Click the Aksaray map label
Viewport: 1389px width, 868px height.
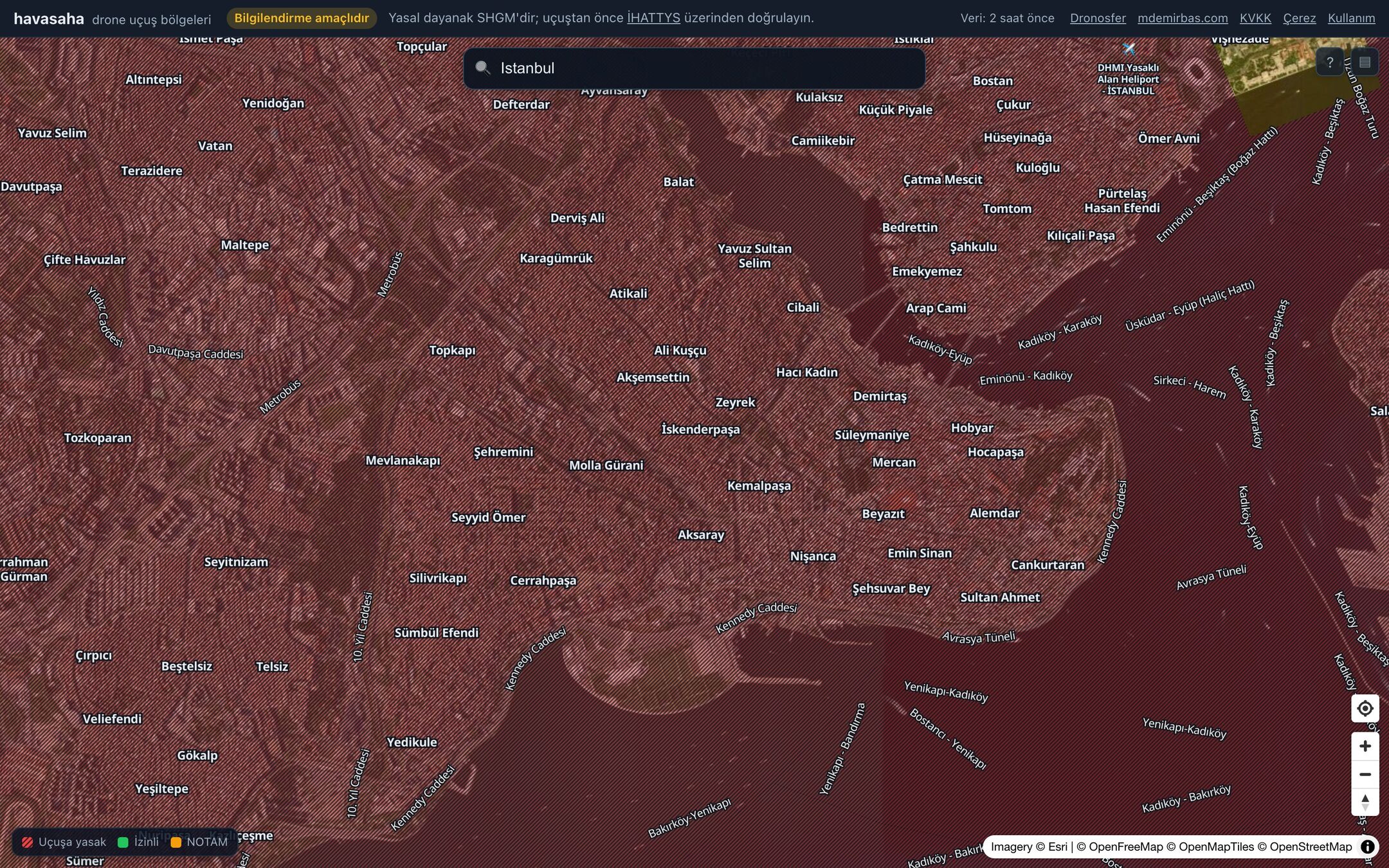701,535
